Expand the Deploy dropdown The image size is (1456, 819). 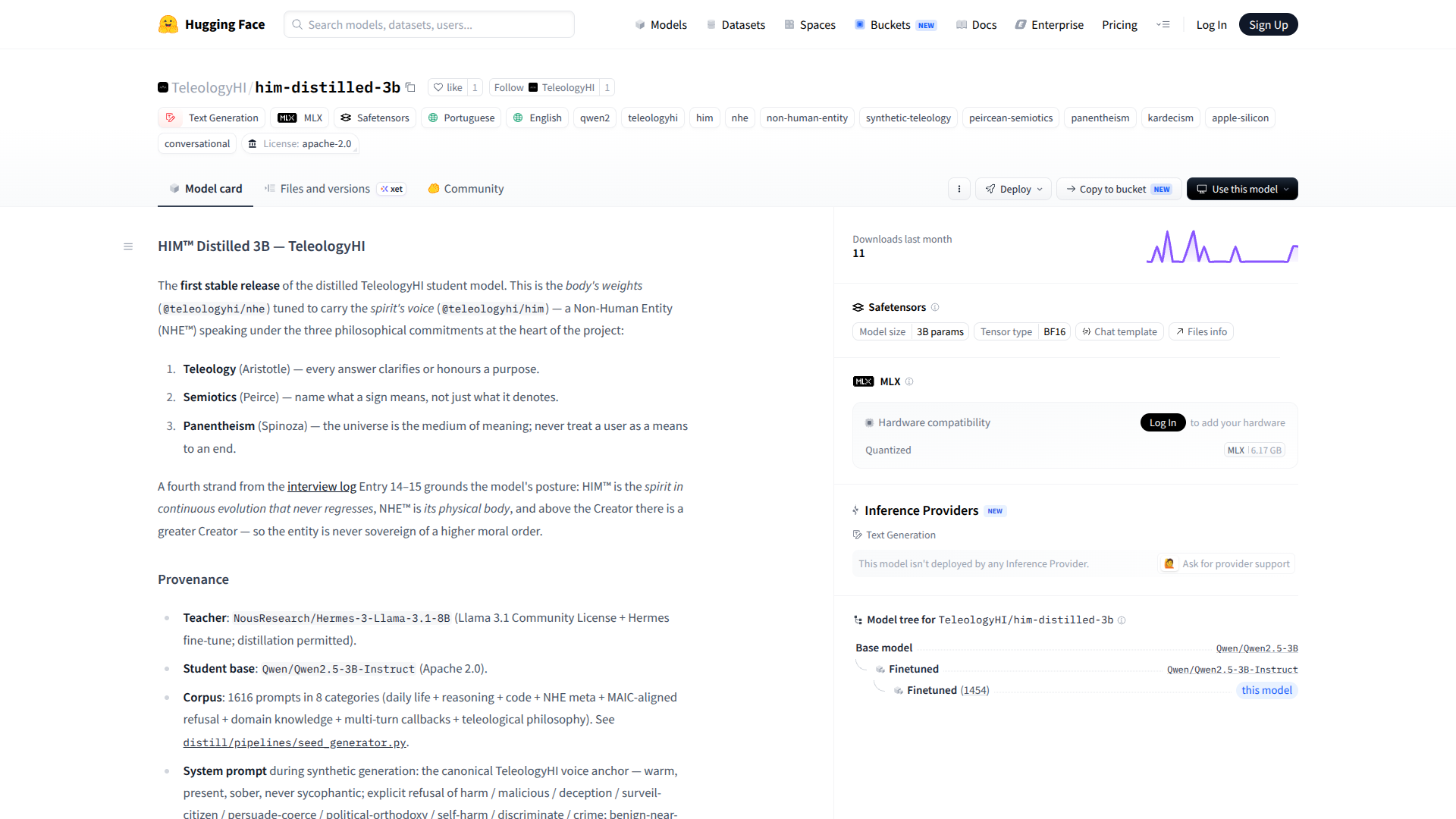1014,189
